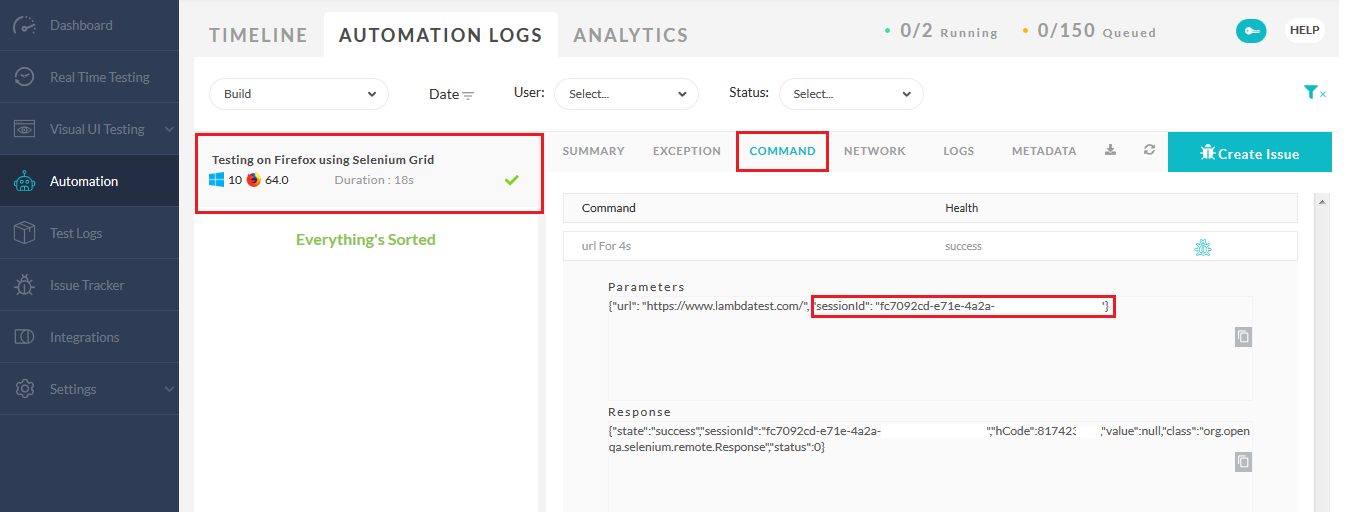Click the Create Issue button
1352x512 pixels.
pyautogui.click(x=1250, y=153)
